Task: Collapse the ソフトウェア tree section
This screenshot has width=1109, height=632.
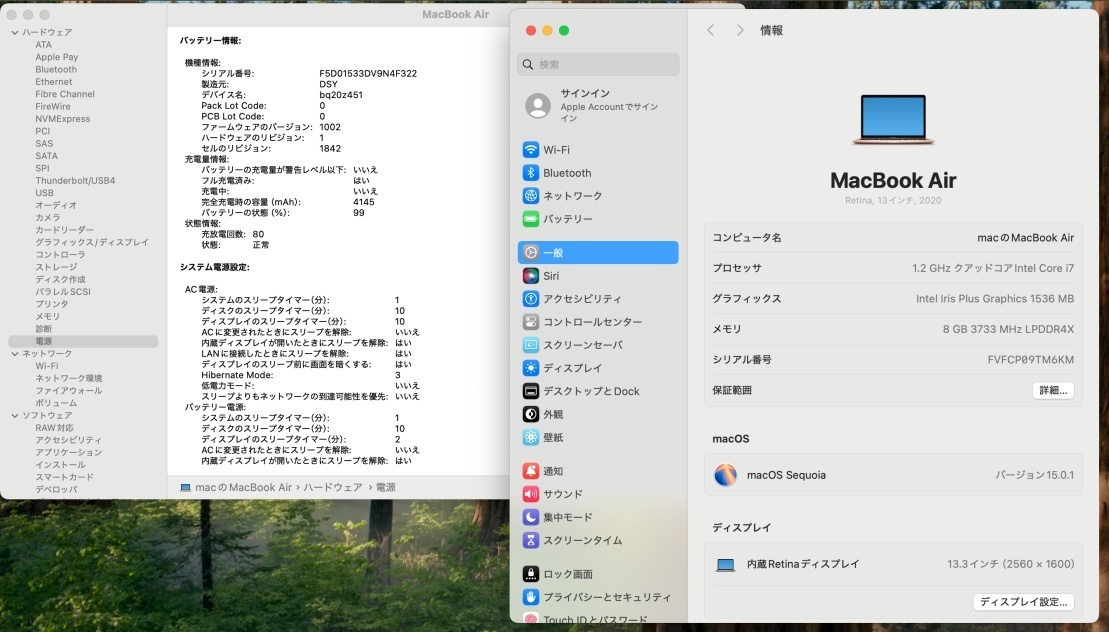Action: tap(15, 416)
